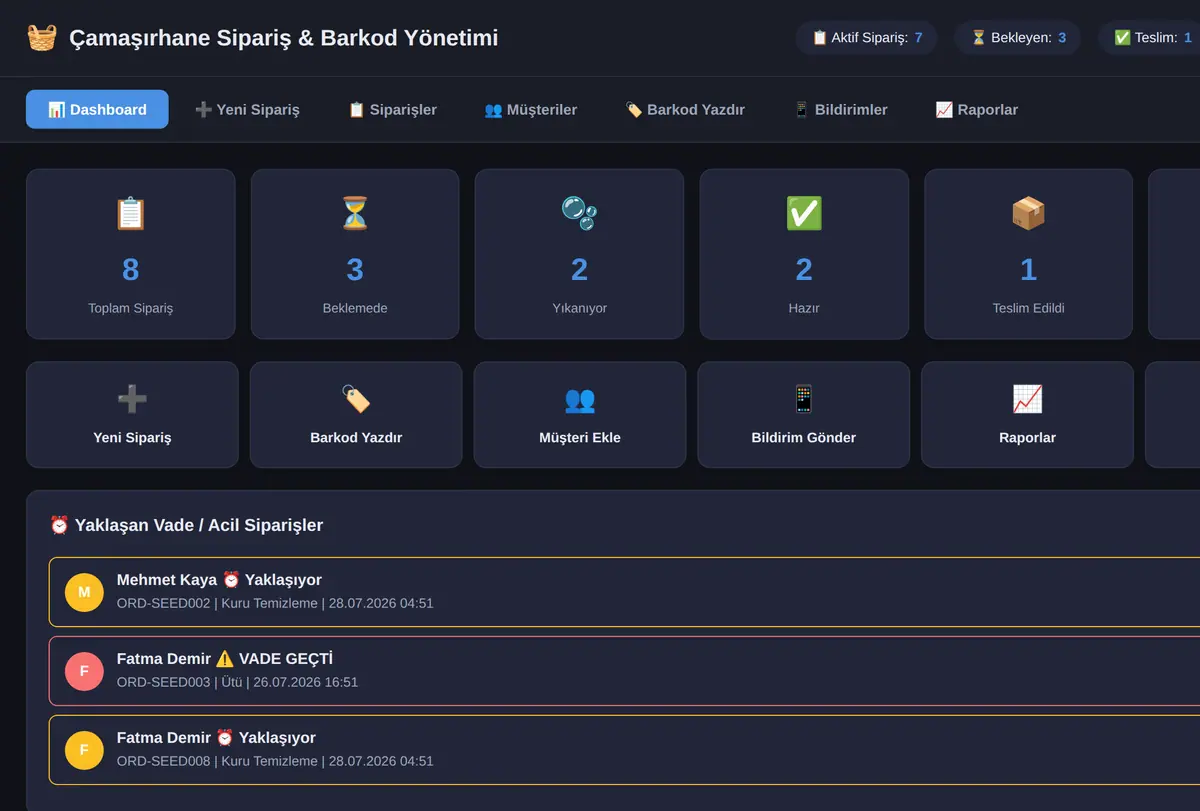Switch to the Yeni Sipariş tab
The height and width of the screenshot is (811, 1200).
point(247,109)
